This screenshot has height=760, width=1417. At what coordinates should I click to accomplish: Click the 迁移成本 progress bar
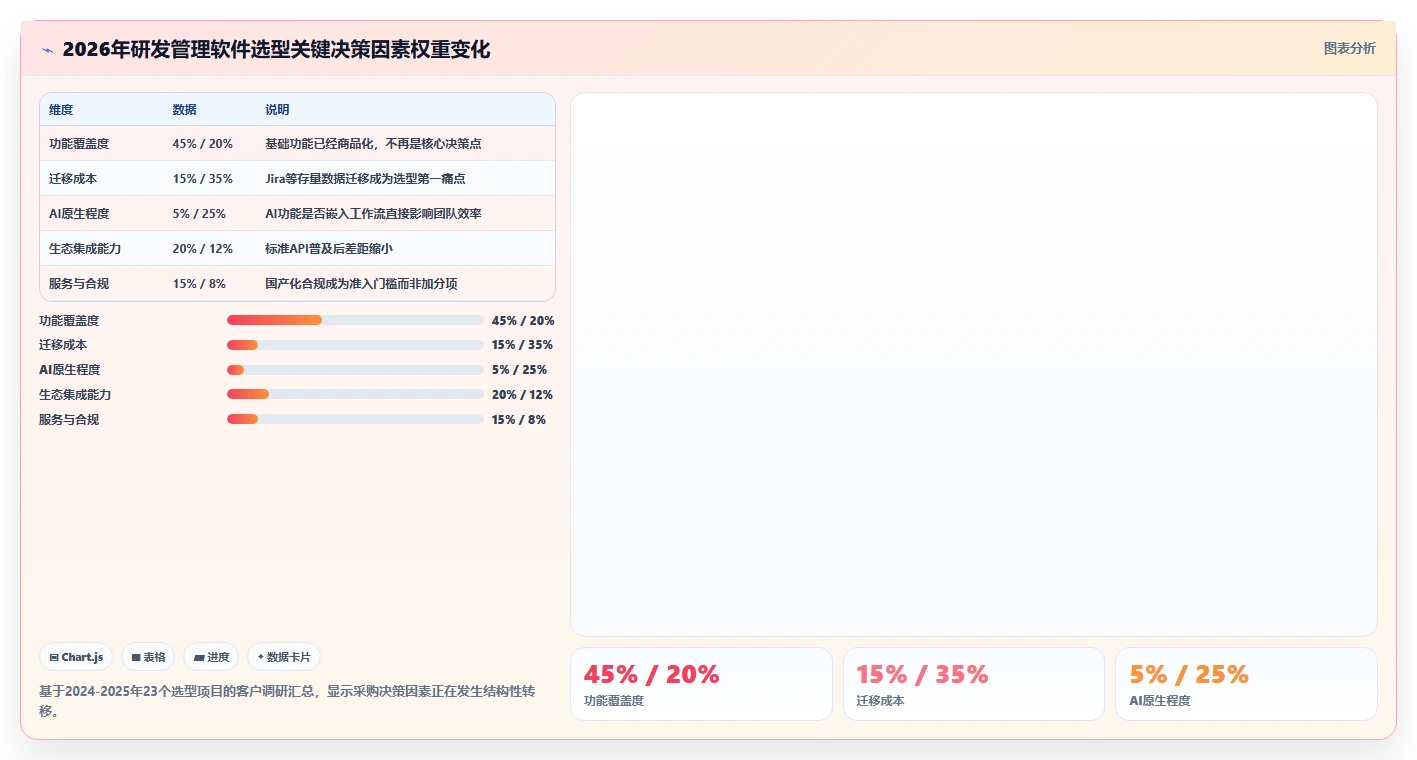click(355, 345)
